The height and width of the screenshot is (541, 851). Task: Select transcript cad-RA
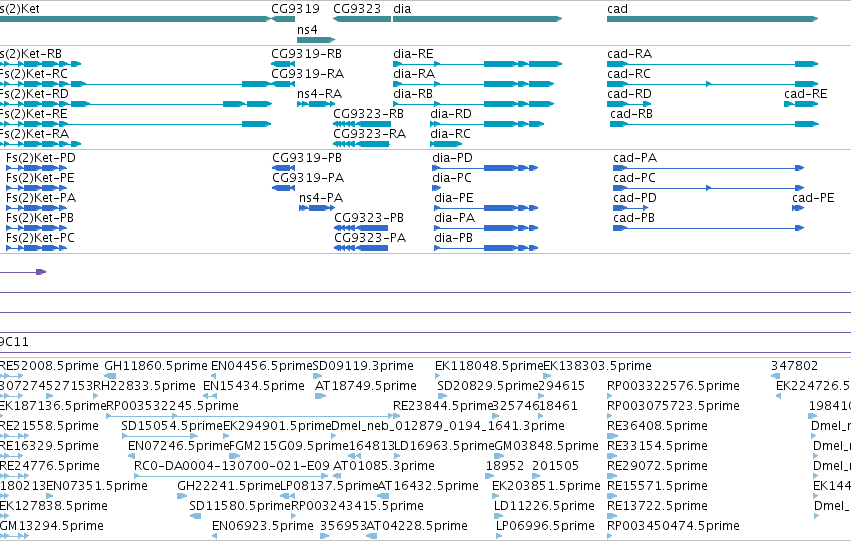tap(712, 64)
